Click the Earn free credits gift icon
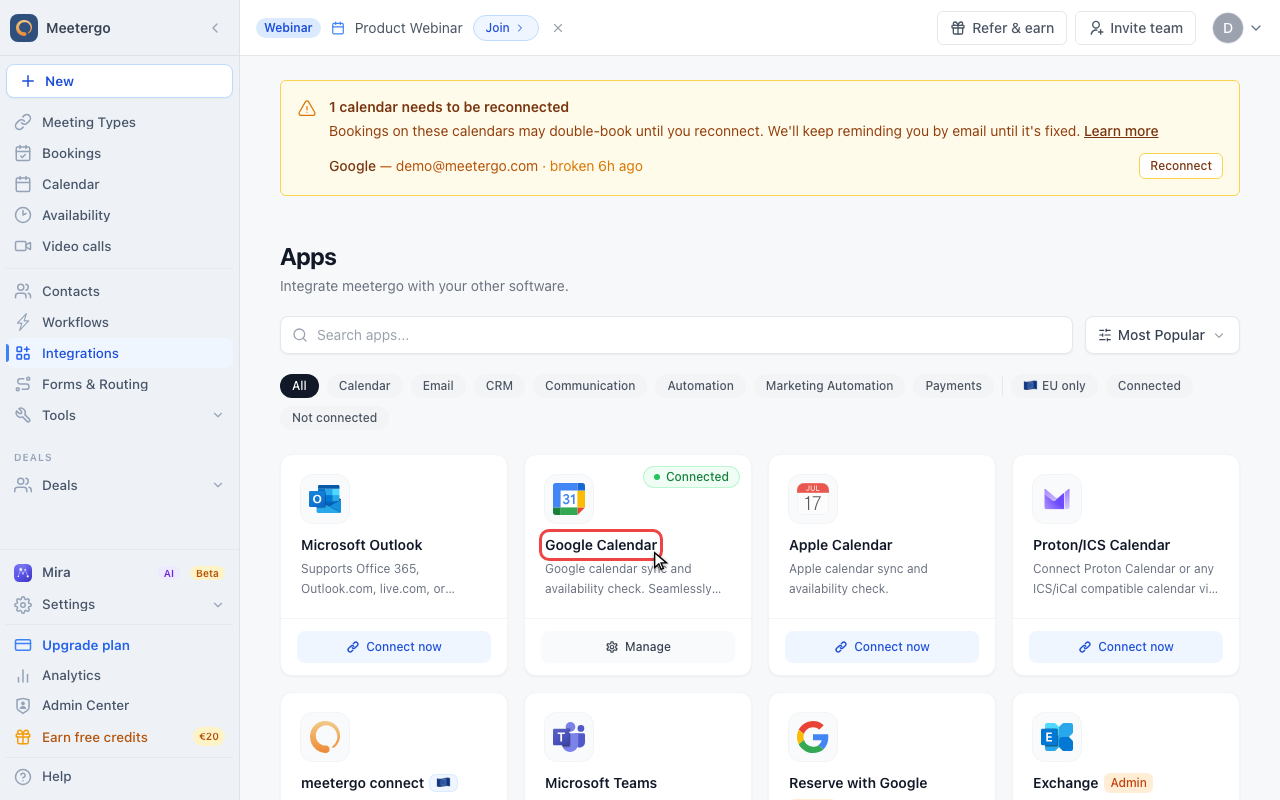Viewport: 1280px width, 800px height. [23, 737]
